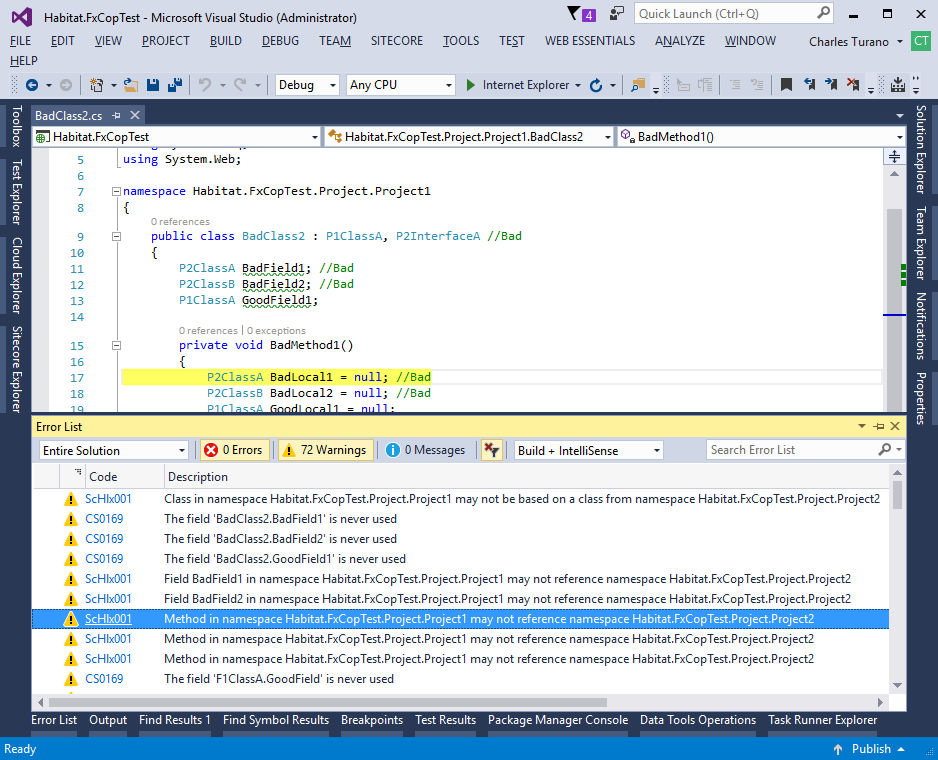Open the Task Runner Explorer tab
The image size is (938, 760).
[823, 720]
